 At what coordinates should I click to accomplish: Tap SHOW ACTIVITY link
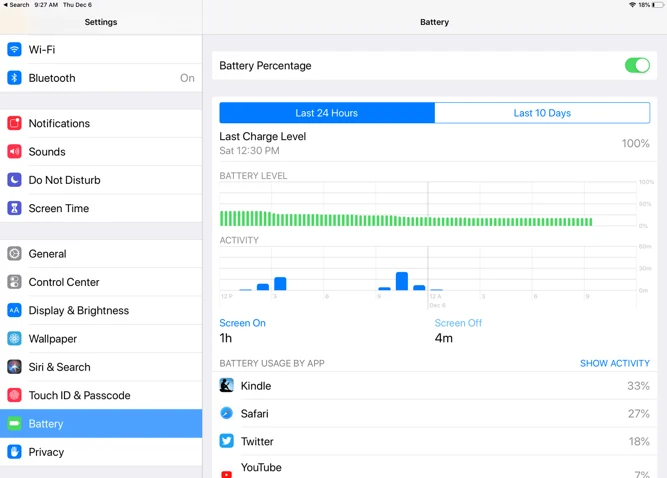(614, 364)
